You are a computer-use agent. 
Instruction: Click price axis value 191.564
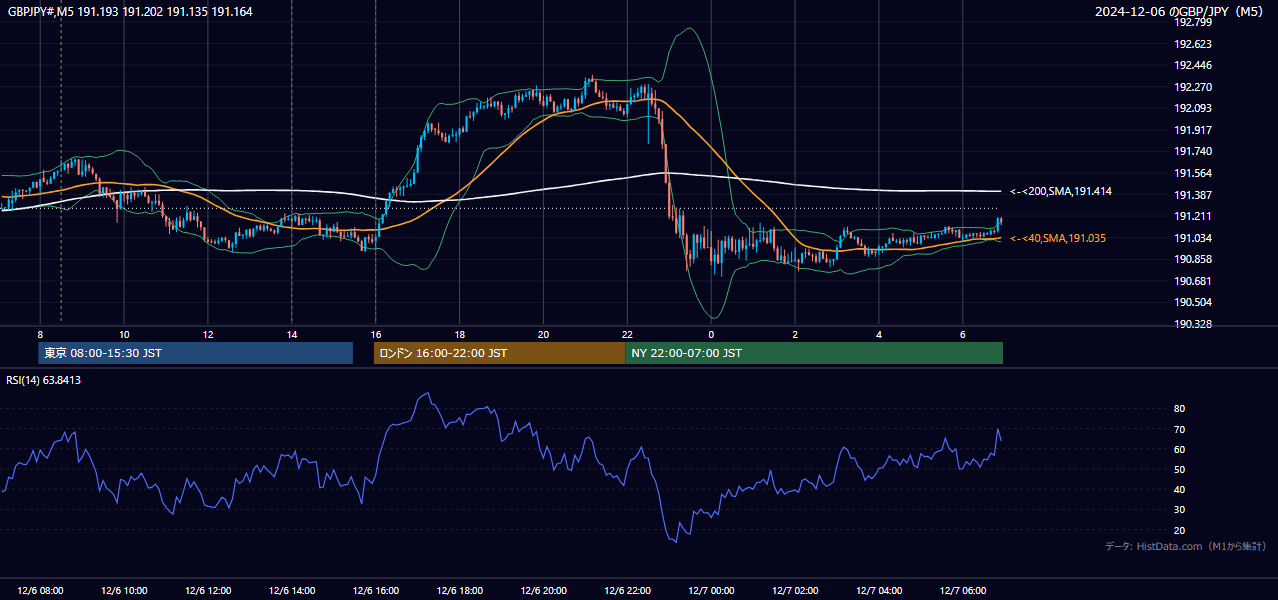click(x=1193, y=173)
